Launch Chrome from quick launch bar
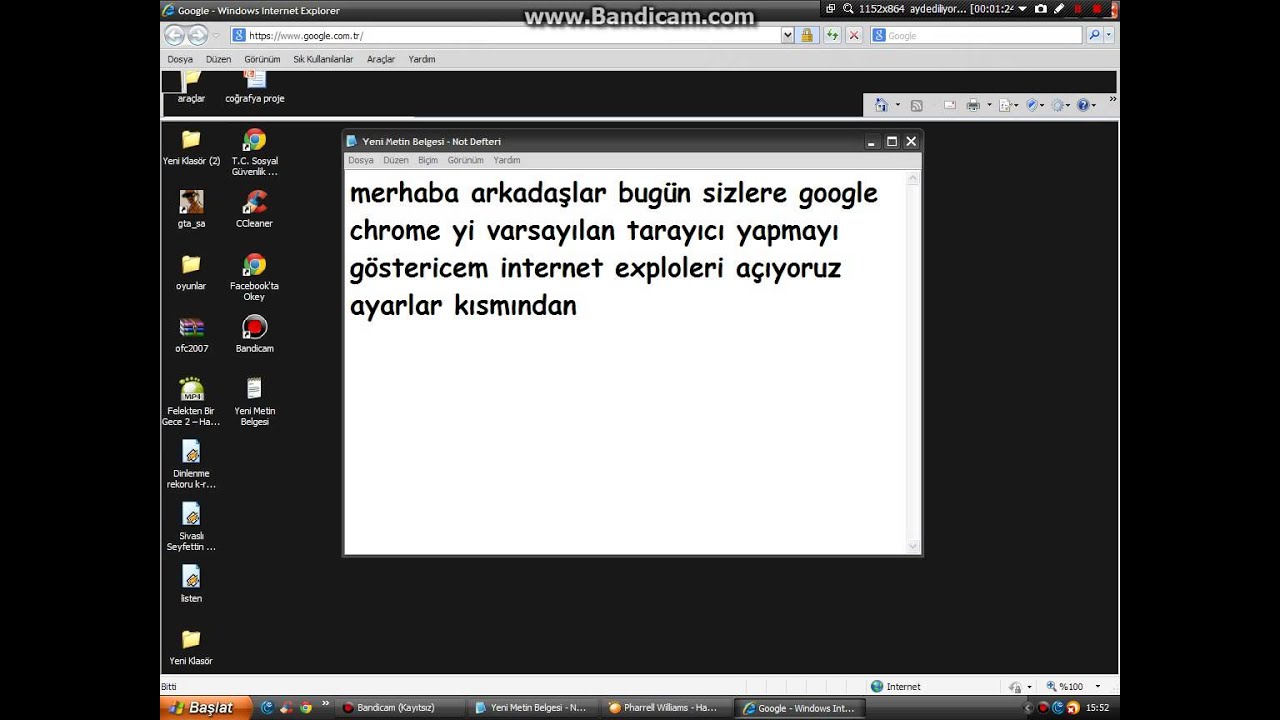 306,707
